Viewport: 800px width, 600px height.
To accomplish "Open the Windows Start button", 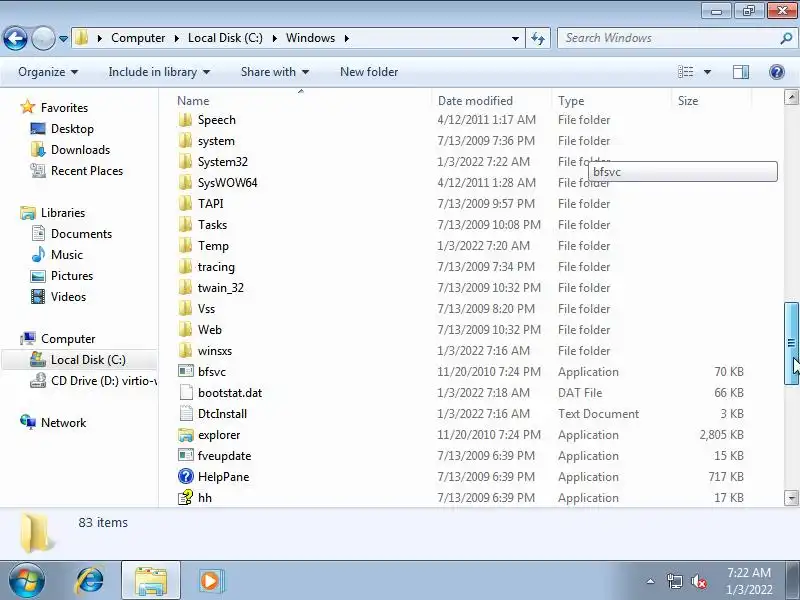I will (x=27, y=581).
